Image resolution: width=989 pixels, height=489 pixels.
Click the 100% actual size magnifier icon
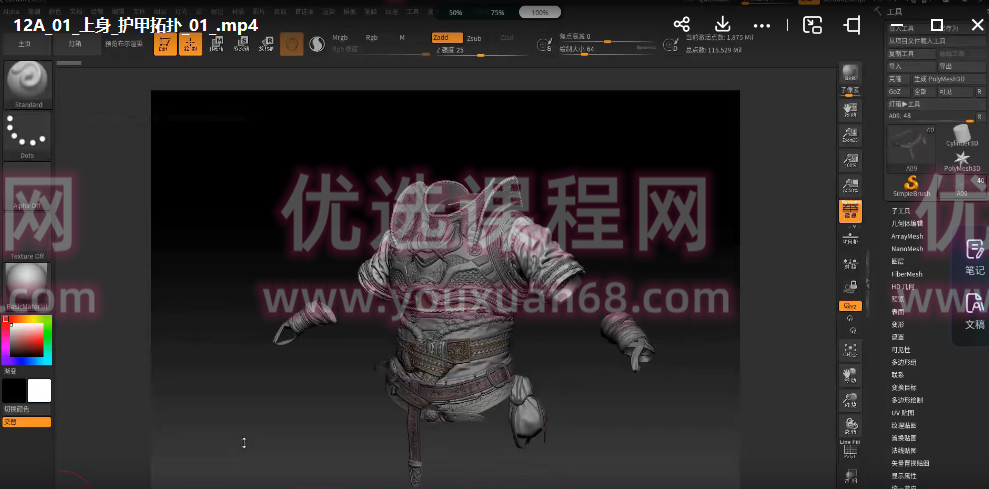point(850,161)
